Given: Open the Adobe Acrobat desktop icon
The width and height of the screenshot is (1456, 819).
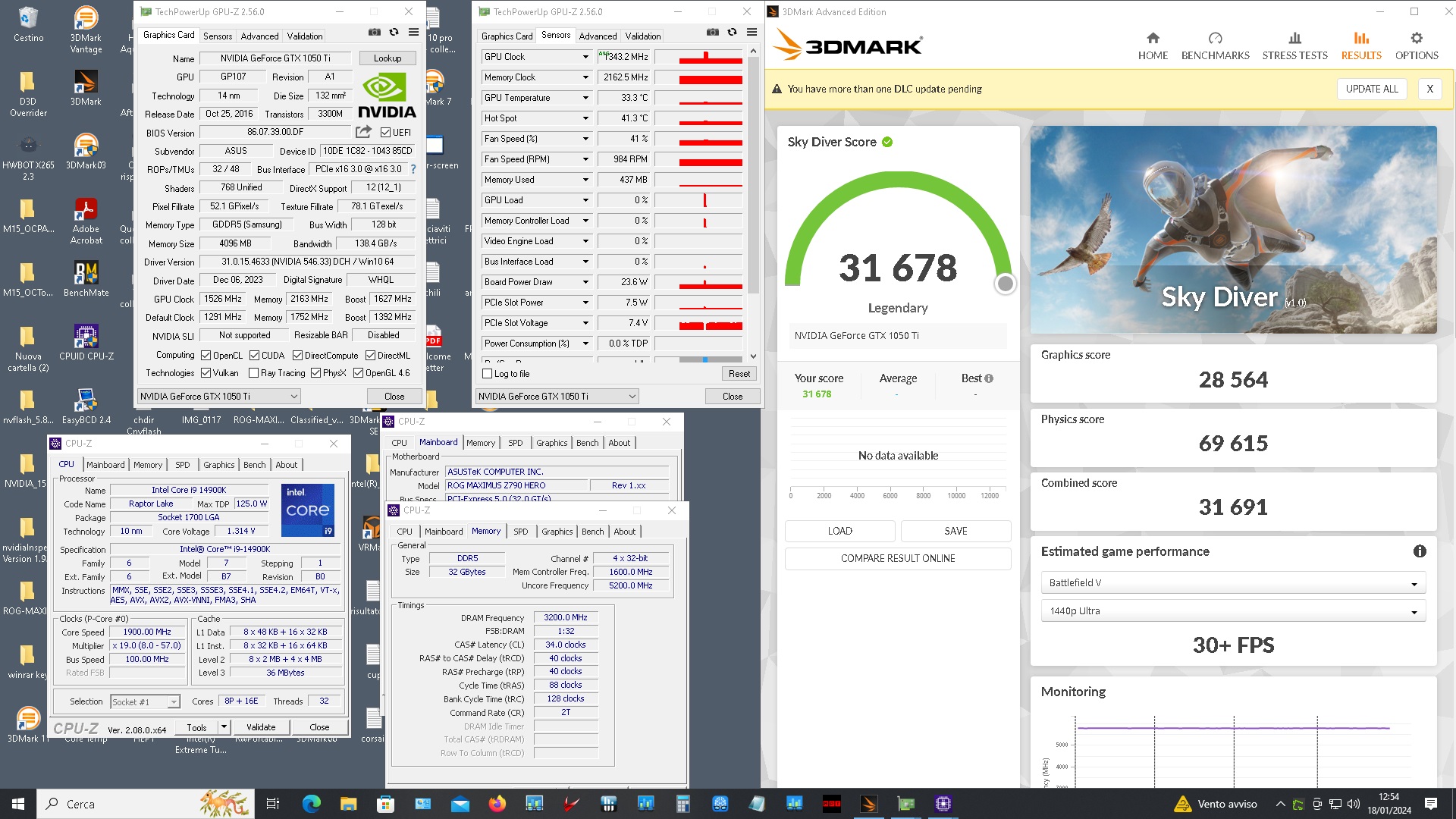Looking at the screenshot, I should [86, 221].
